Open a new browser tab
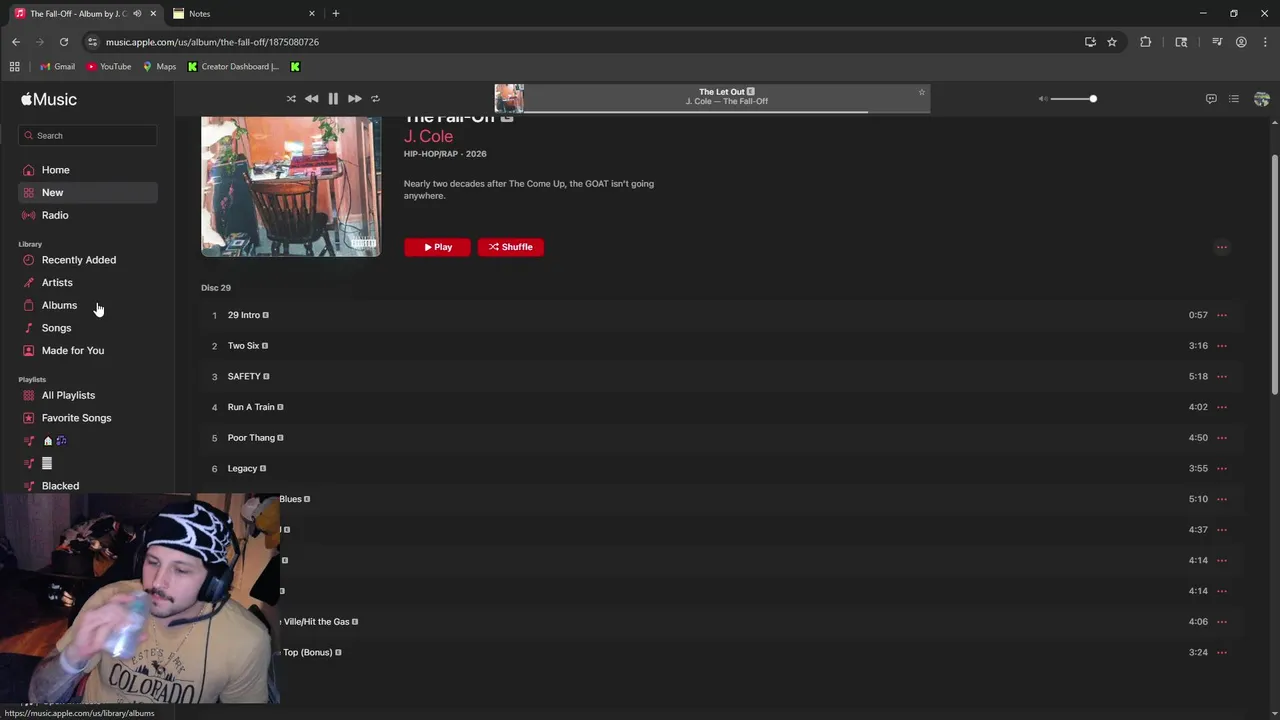 (336, 14)
